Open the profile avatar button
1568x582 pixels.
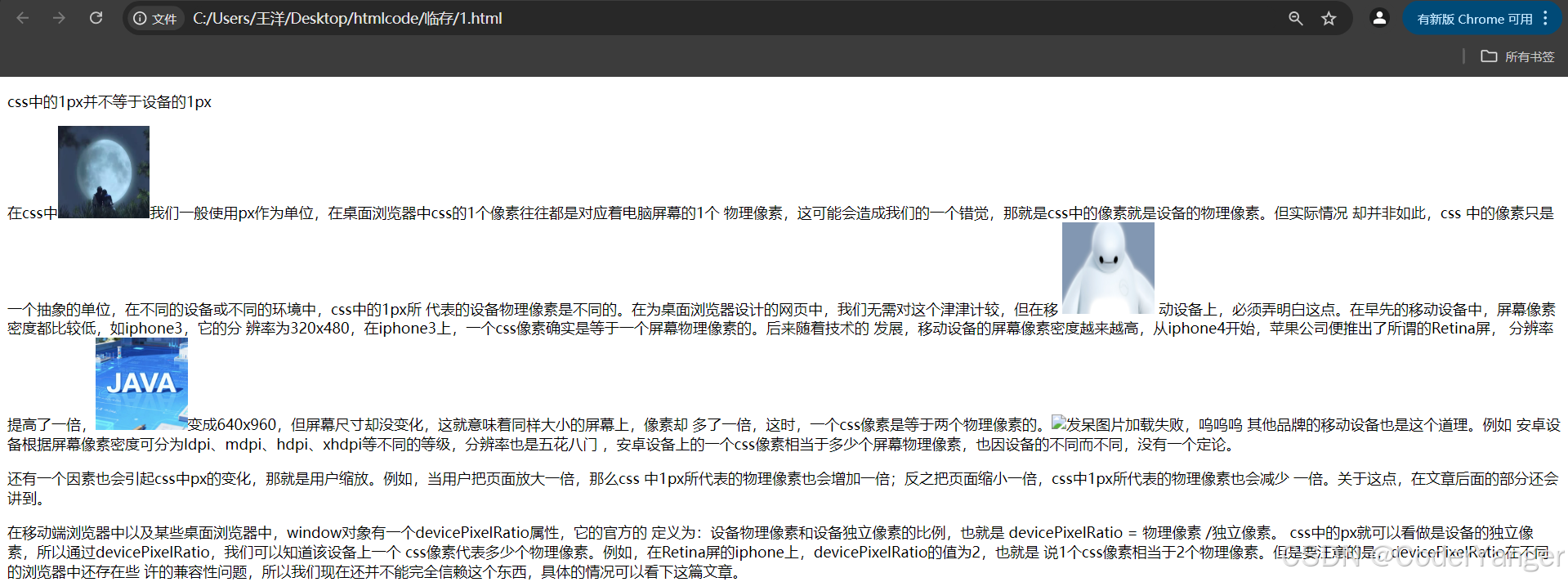(1379, 18)
